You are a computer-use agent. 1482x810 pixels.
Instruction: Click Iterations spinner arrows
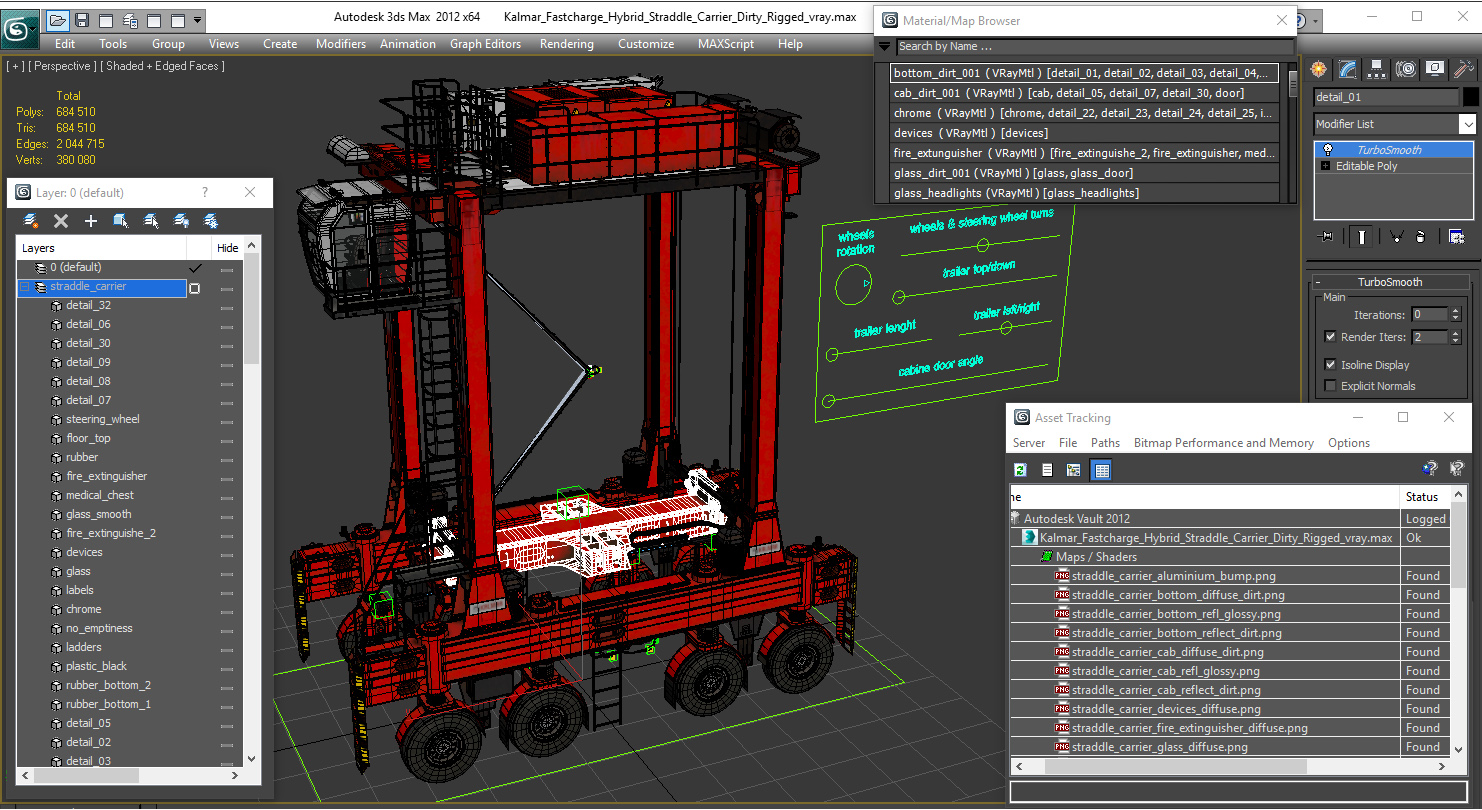coord(1455,314)
